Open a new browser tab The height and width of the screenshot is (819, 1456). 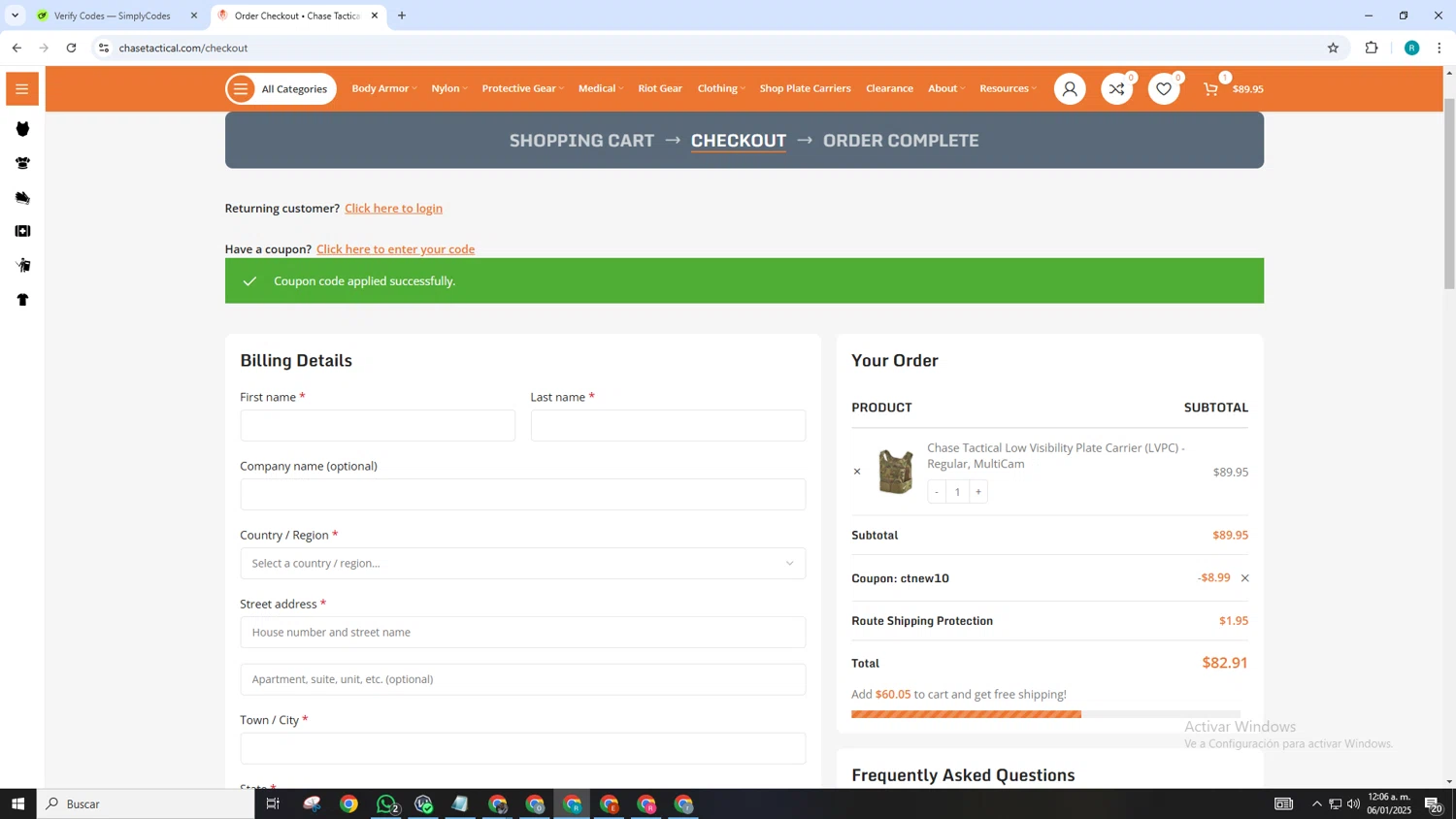[x=402, y=16]
